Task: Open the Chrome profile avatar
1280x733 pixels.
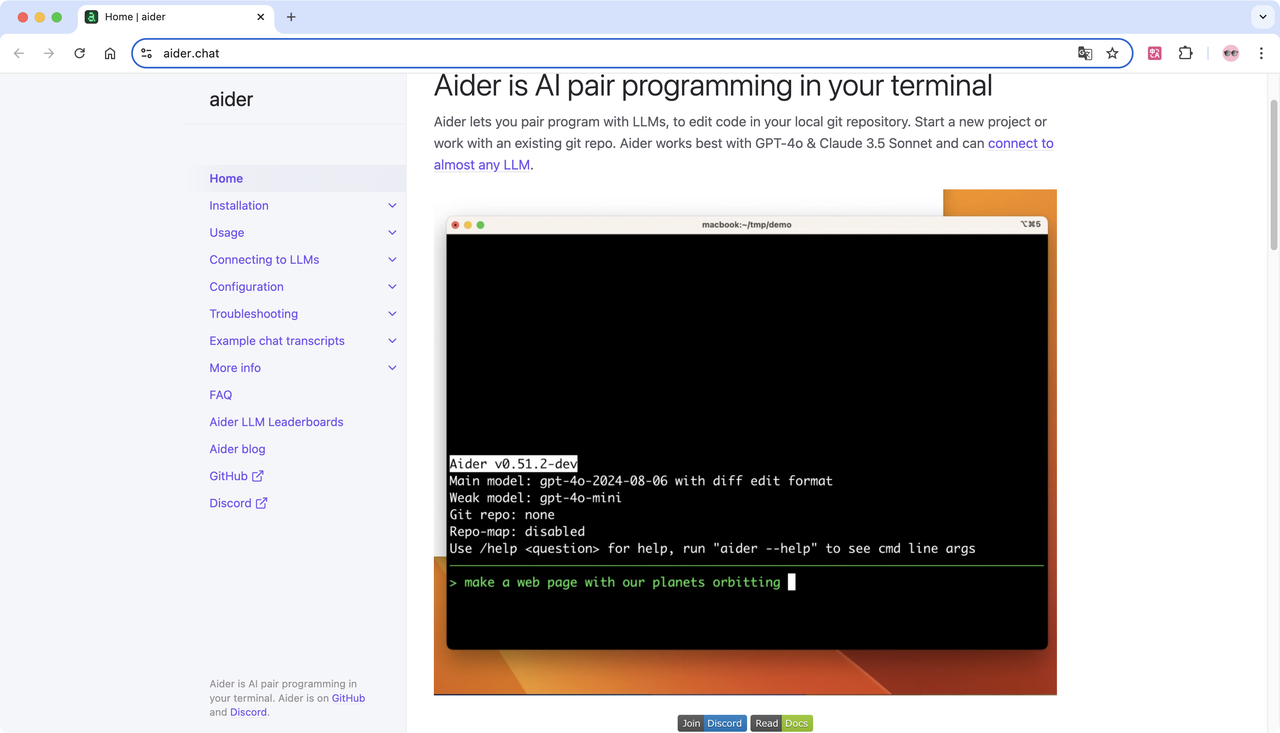Action: [x=1231, y=53]
